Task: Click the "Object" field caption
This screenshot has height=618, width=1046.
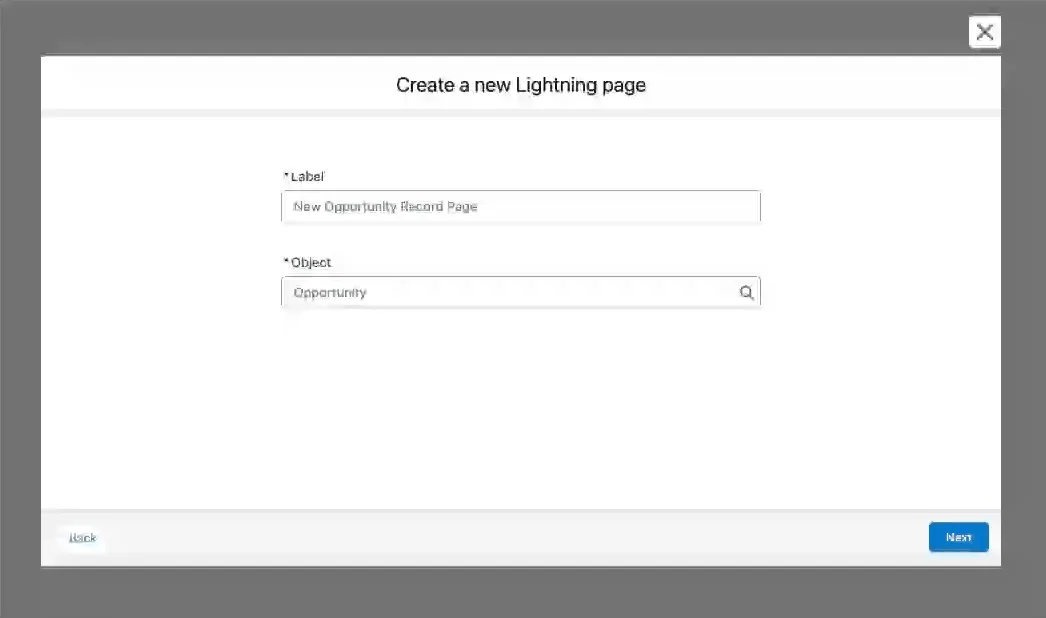Action: 311,263
